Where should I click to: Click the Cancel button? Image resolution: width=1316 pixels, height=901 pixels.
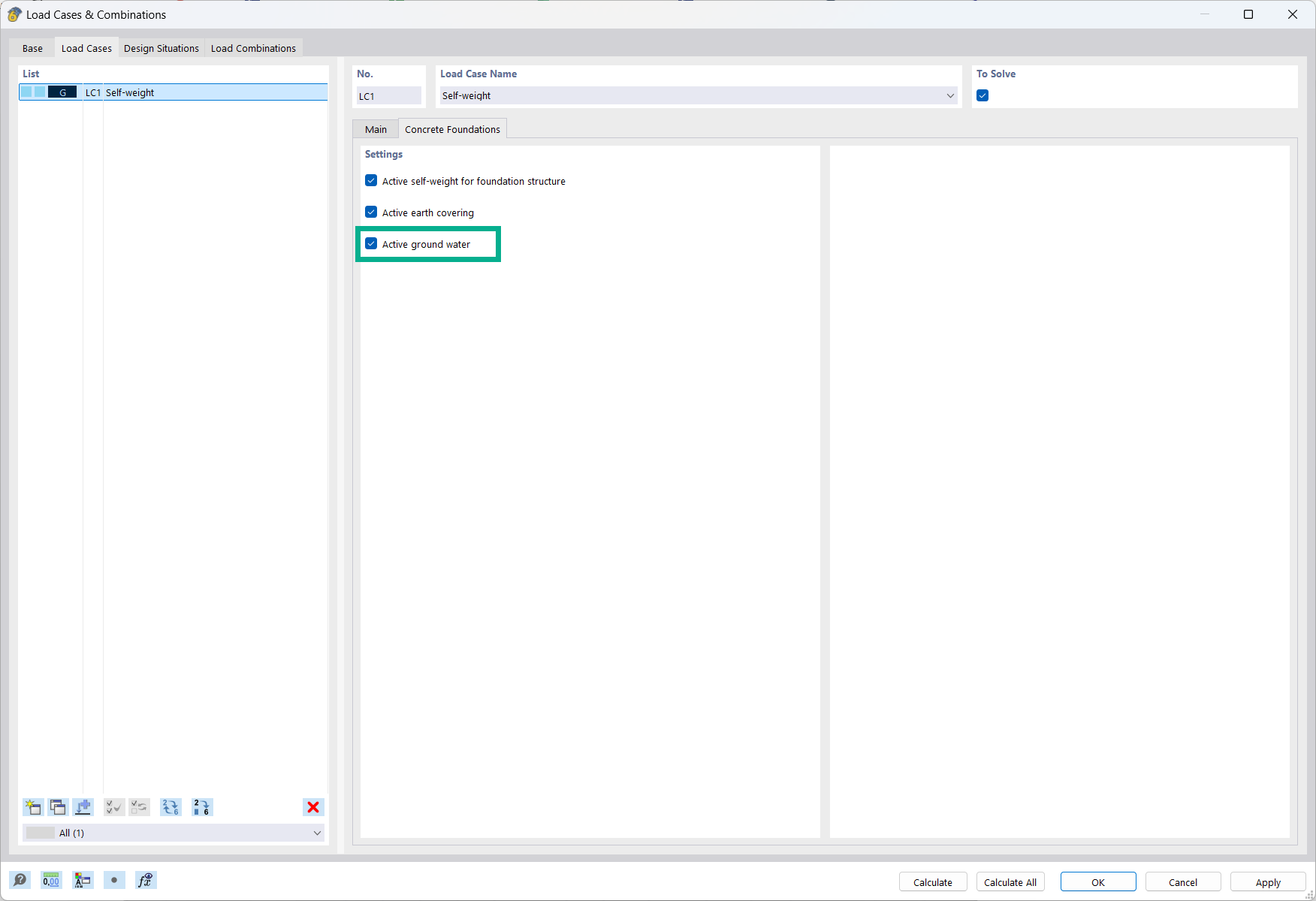[x=1183, y=882]
